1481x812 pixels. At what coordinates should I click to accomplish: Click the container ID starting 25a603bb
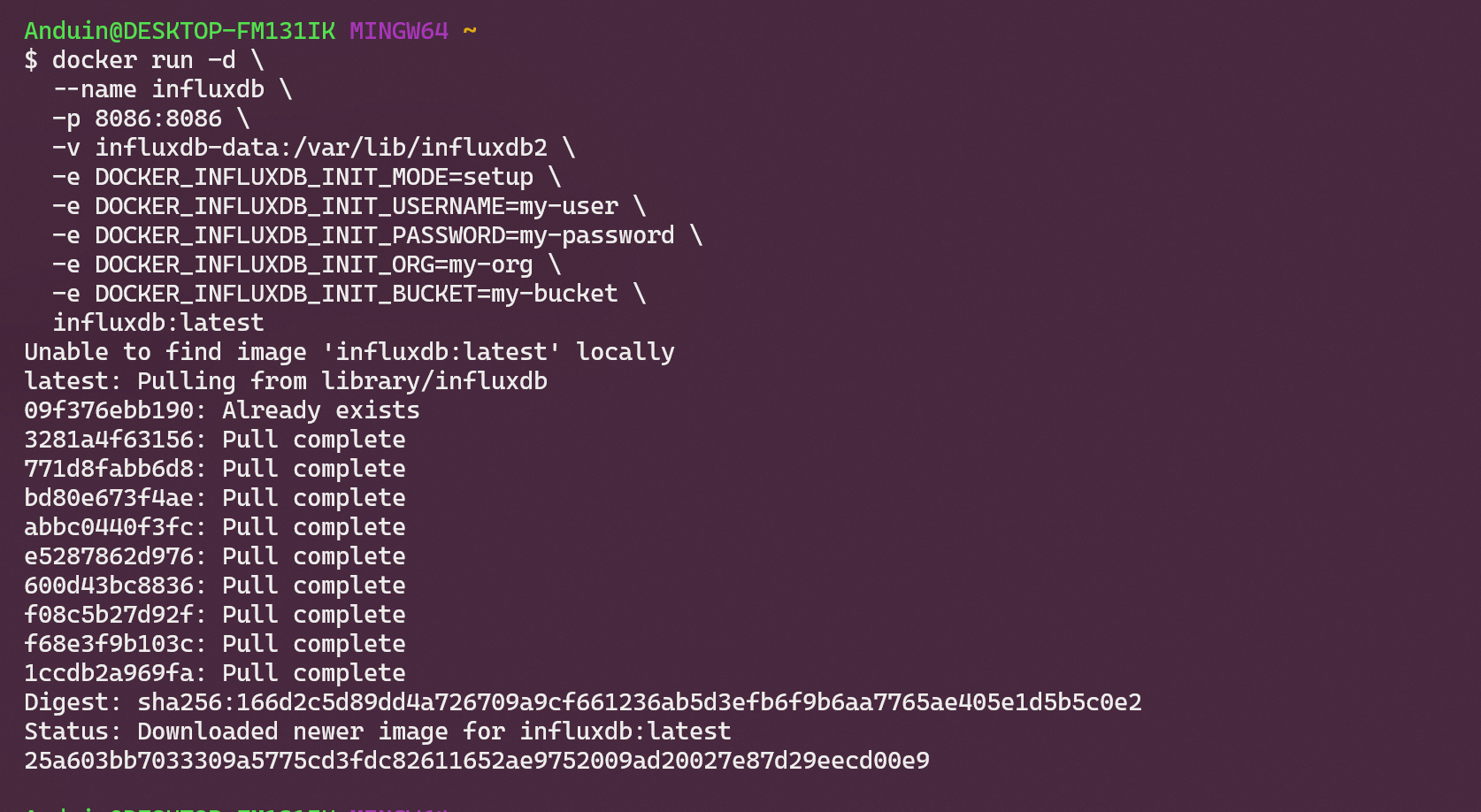[x=477, y=761]
